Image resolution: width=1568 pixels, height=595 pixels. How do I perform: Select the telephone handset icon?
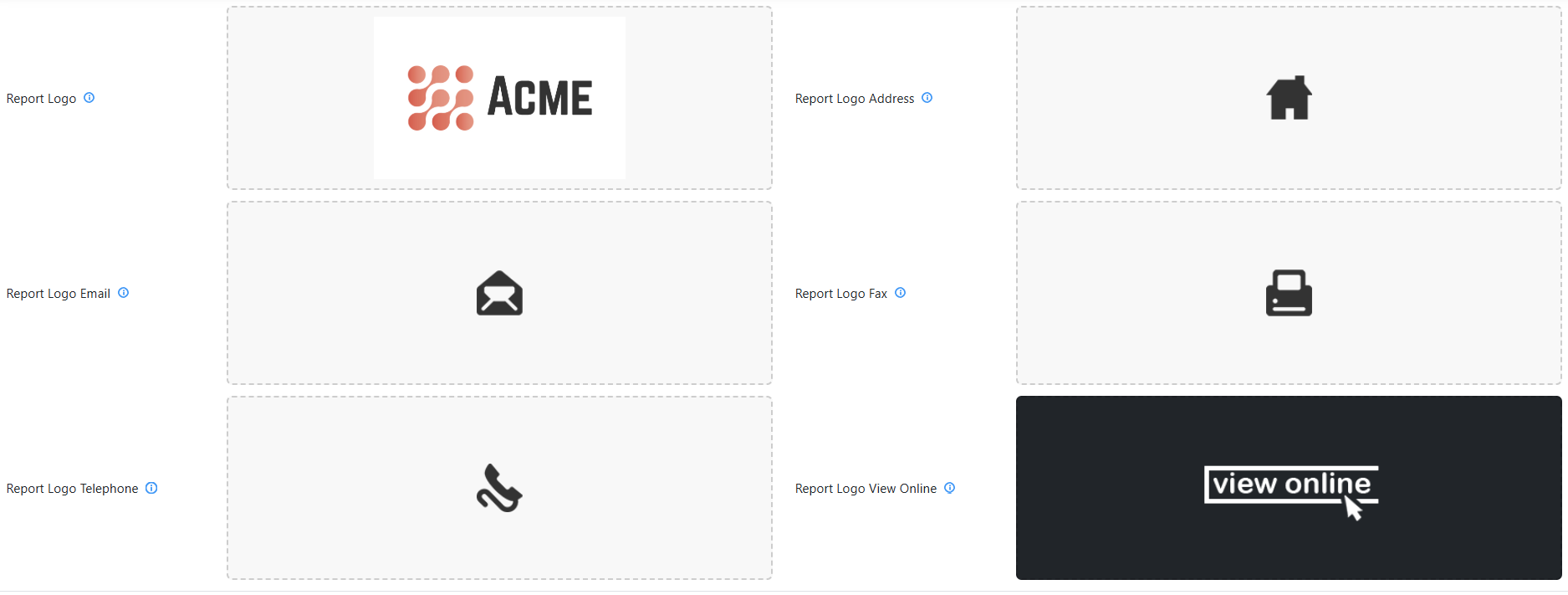pyautogui.click(x=499, y=488)
